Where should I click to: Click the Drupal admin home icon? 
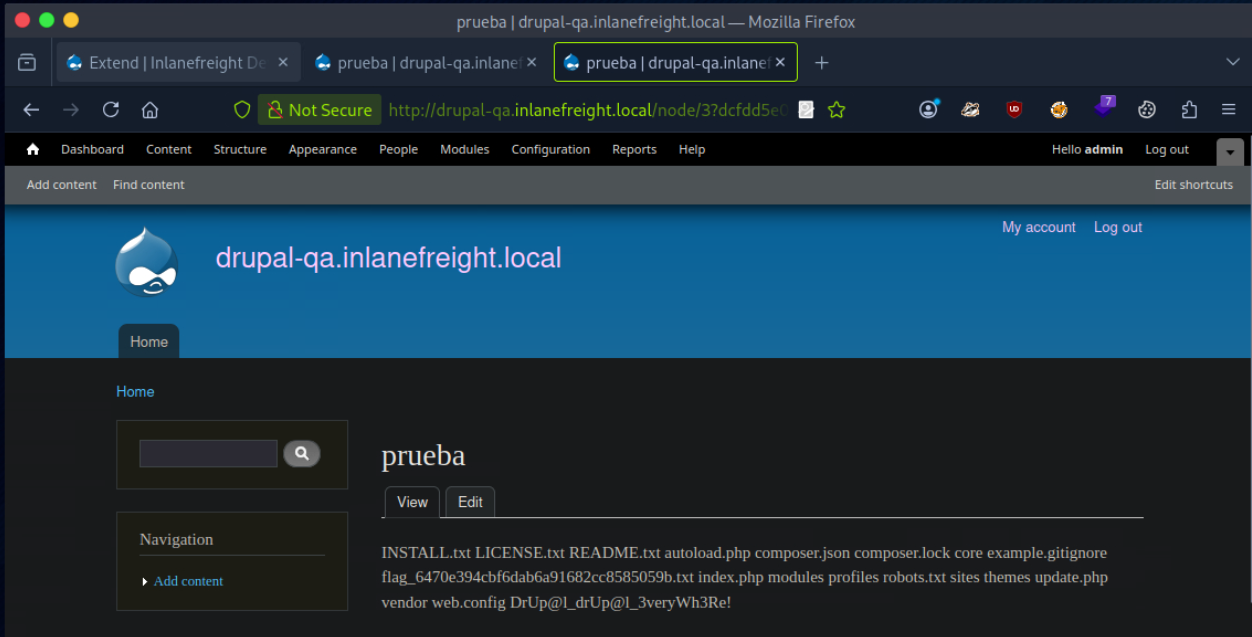pos(33,149)
